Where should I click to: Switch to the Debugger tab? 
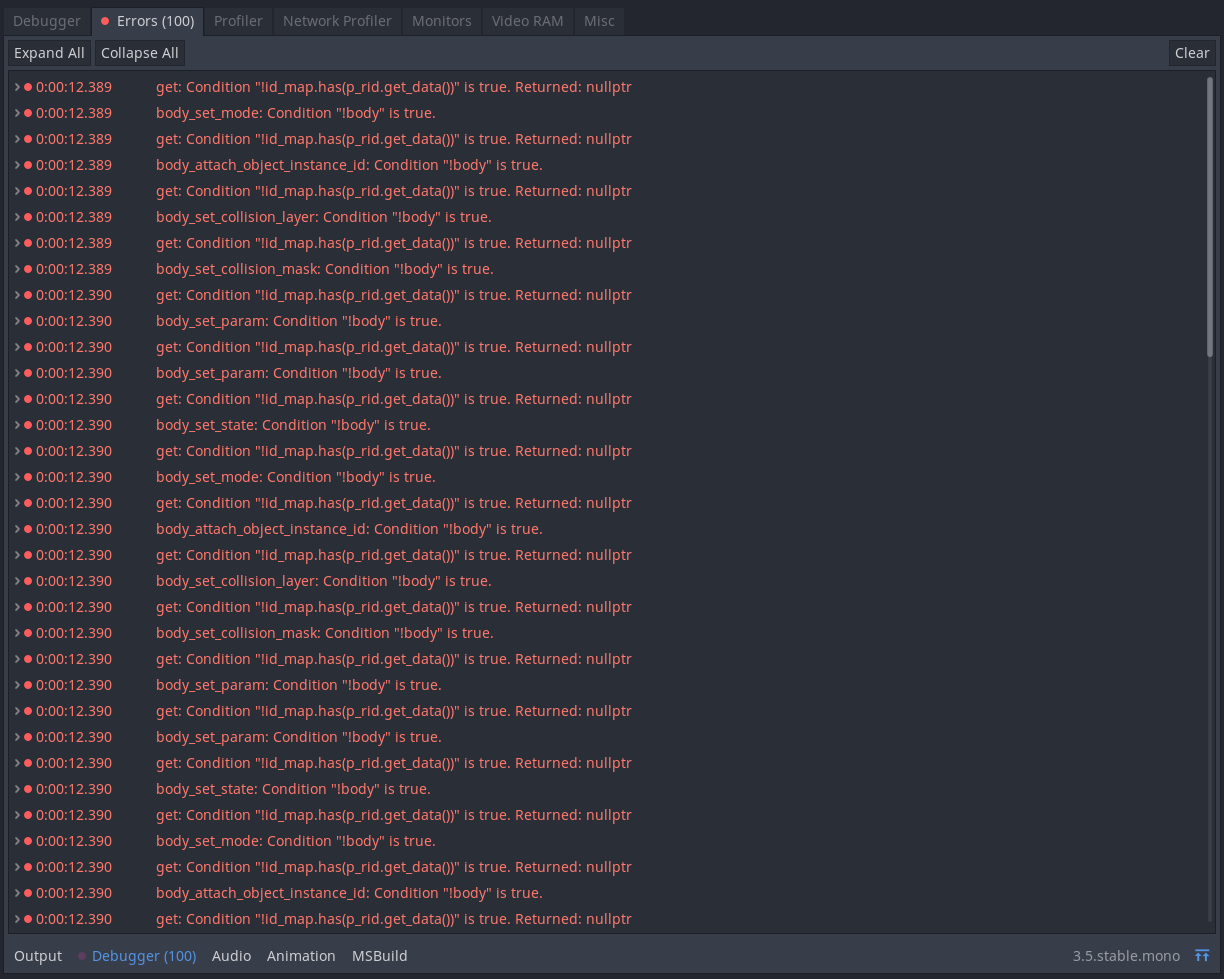(x=46, y=20)
